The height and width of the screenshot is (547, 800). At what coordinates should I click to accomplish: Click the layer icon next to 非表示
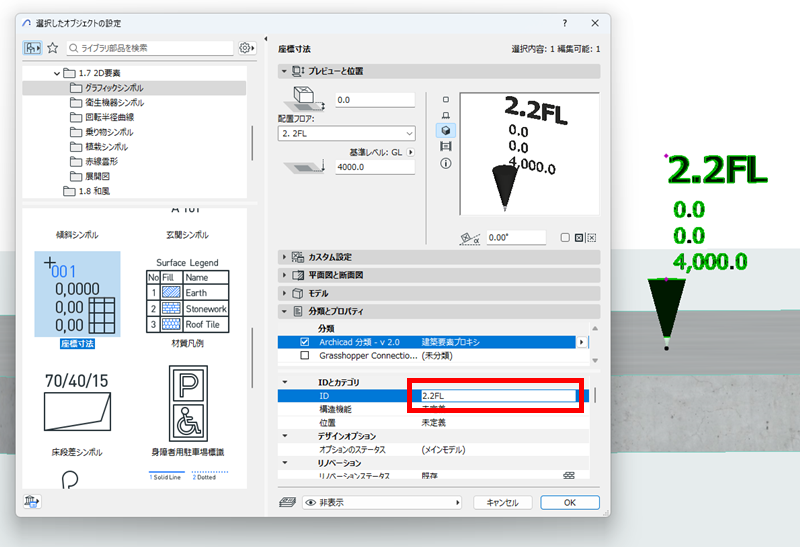coord(287,503)
